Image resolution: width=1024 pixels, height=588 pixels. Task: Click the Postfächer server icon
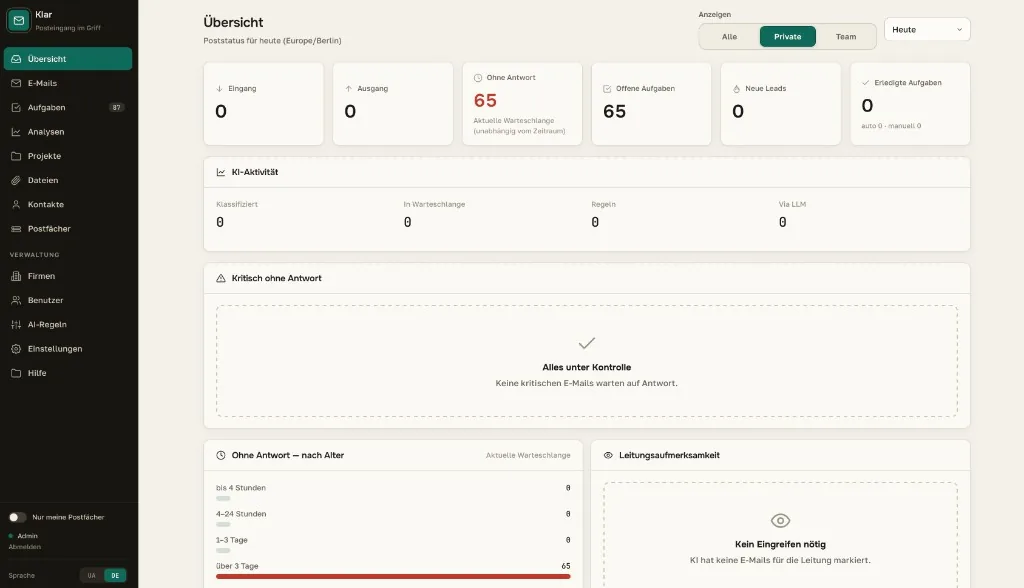pos(16,229)
